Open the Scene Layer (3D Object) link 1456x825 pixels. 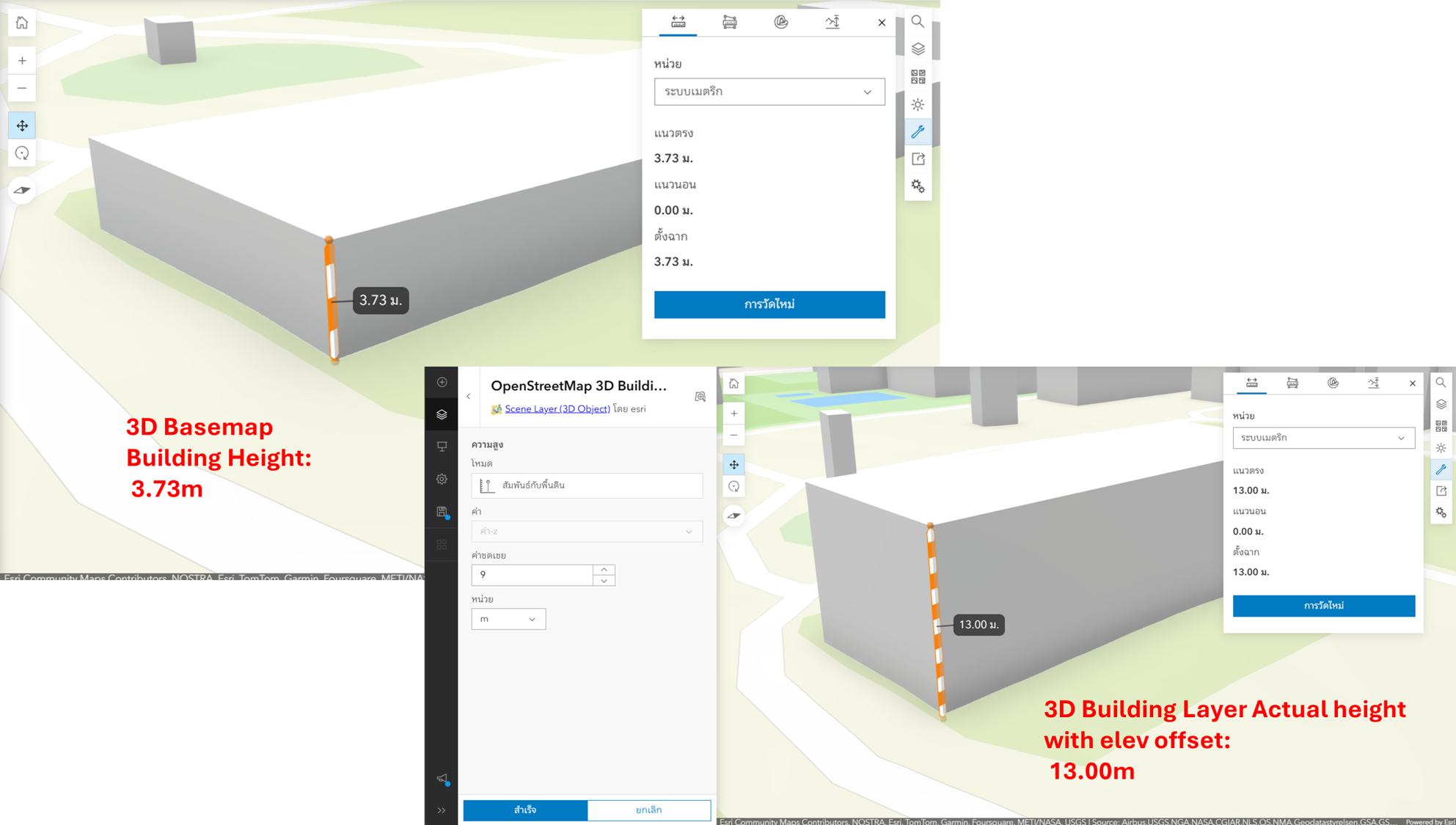557,408
